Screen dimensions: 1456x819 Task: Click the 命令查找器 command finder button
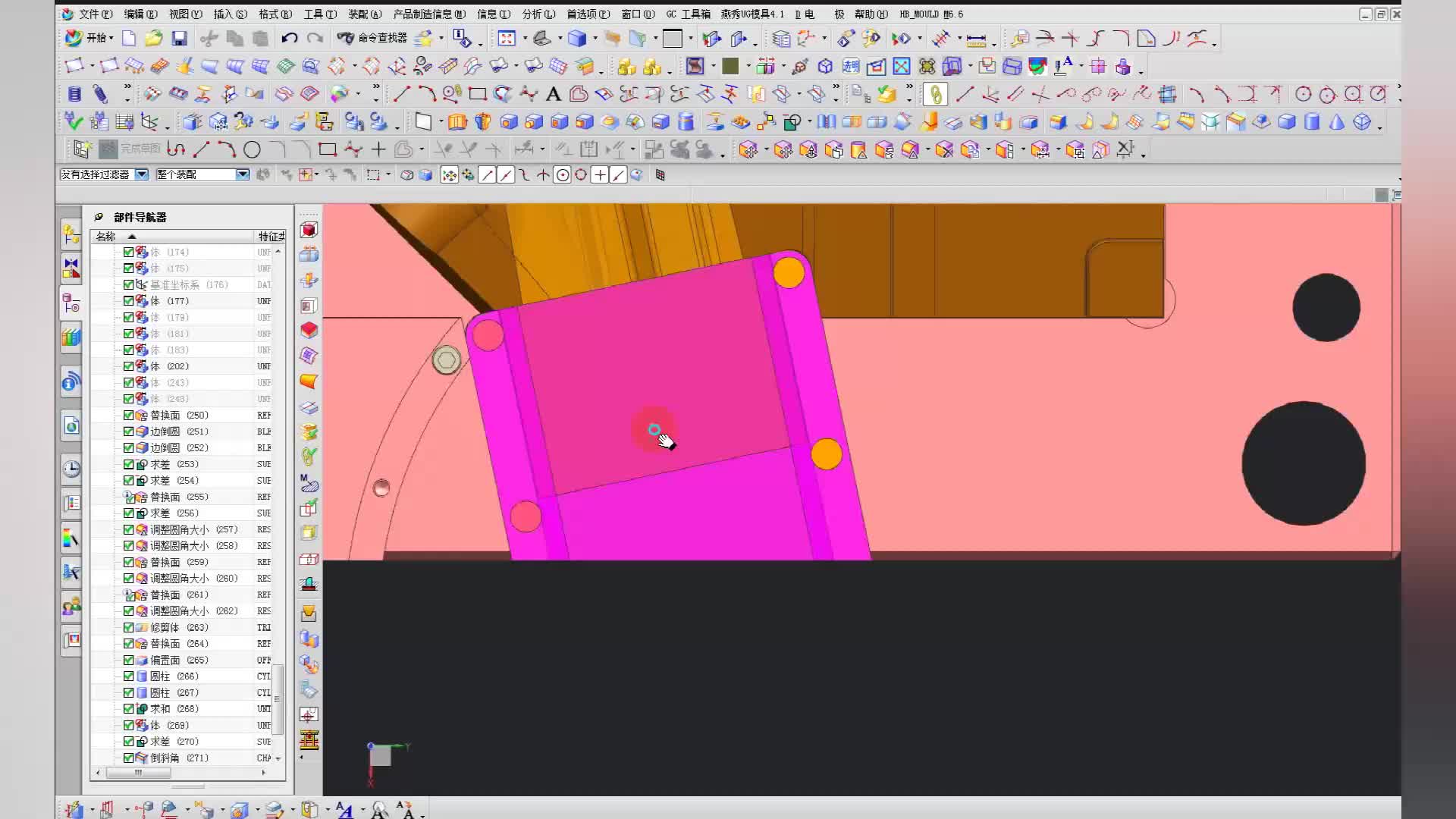[372, 39]
